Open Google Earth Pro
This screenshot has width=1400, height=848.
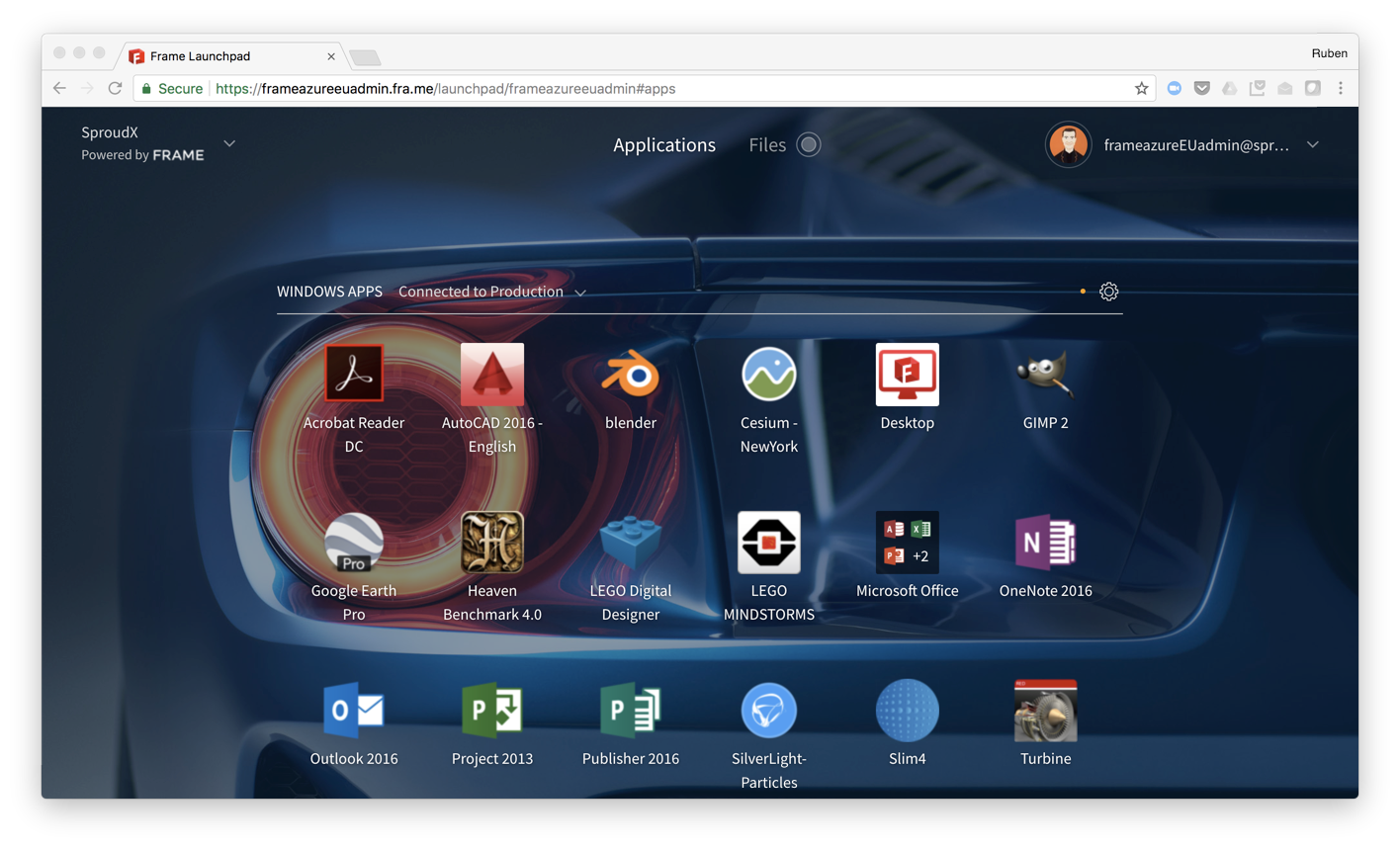(x=354, y=543)
